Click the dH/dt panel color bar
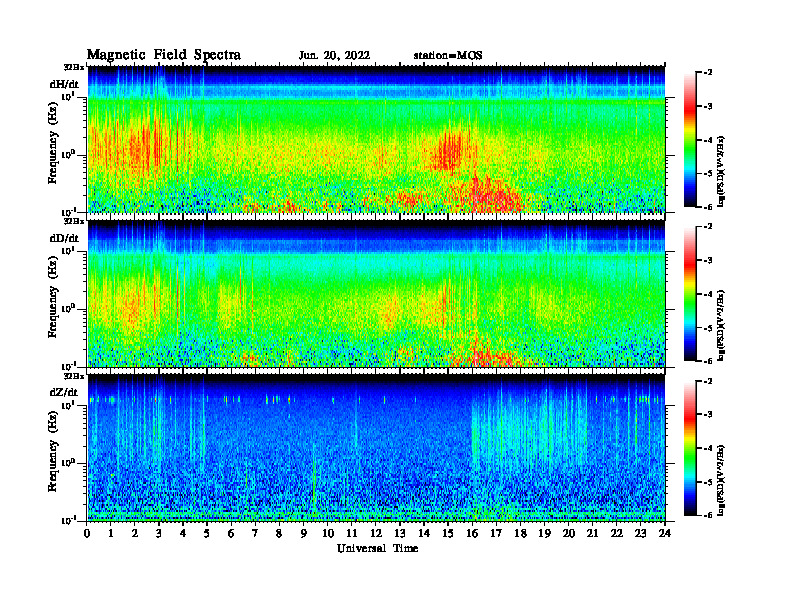This screenshot has height=612, width=792. tap(690, 140)
